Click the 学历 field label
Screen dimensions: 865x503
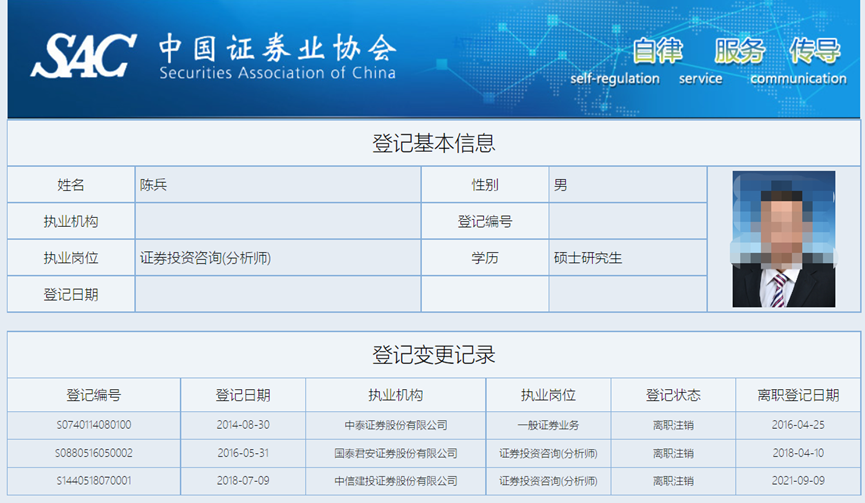click(484, 258)
